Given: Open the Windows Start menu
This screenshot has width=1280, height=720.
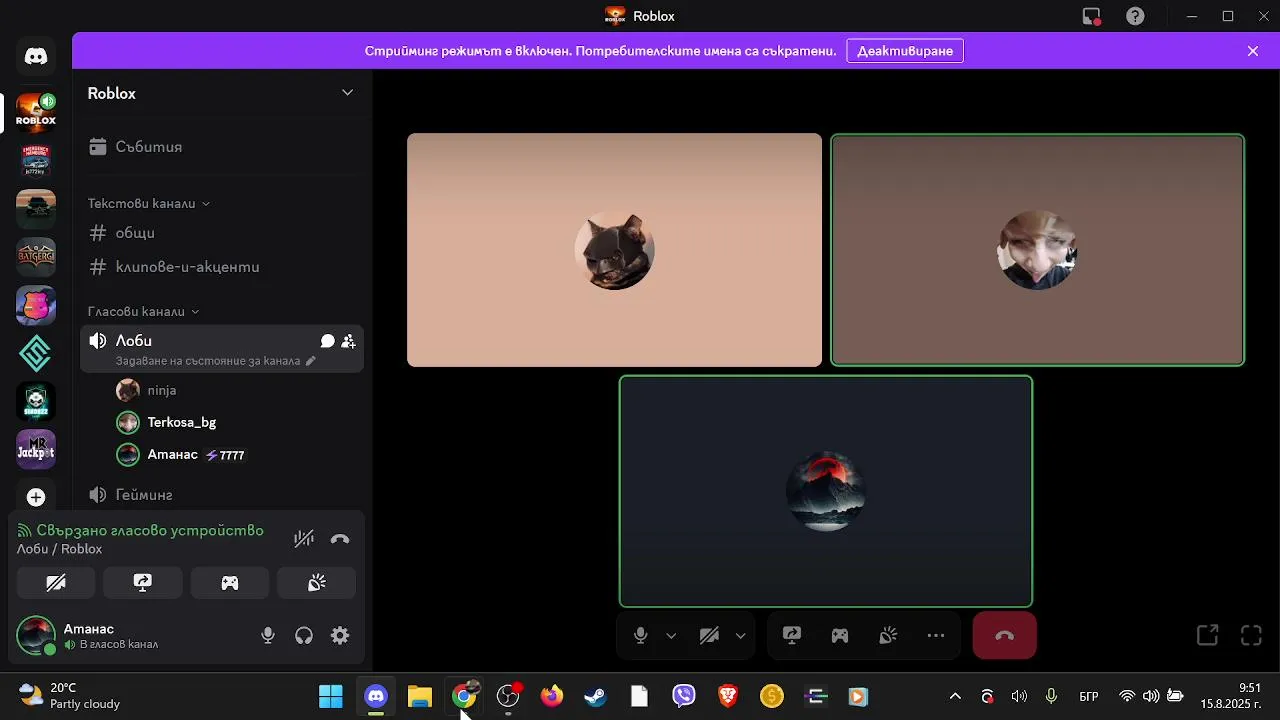Looking at the screenshot, I should [x=331, y=696].
